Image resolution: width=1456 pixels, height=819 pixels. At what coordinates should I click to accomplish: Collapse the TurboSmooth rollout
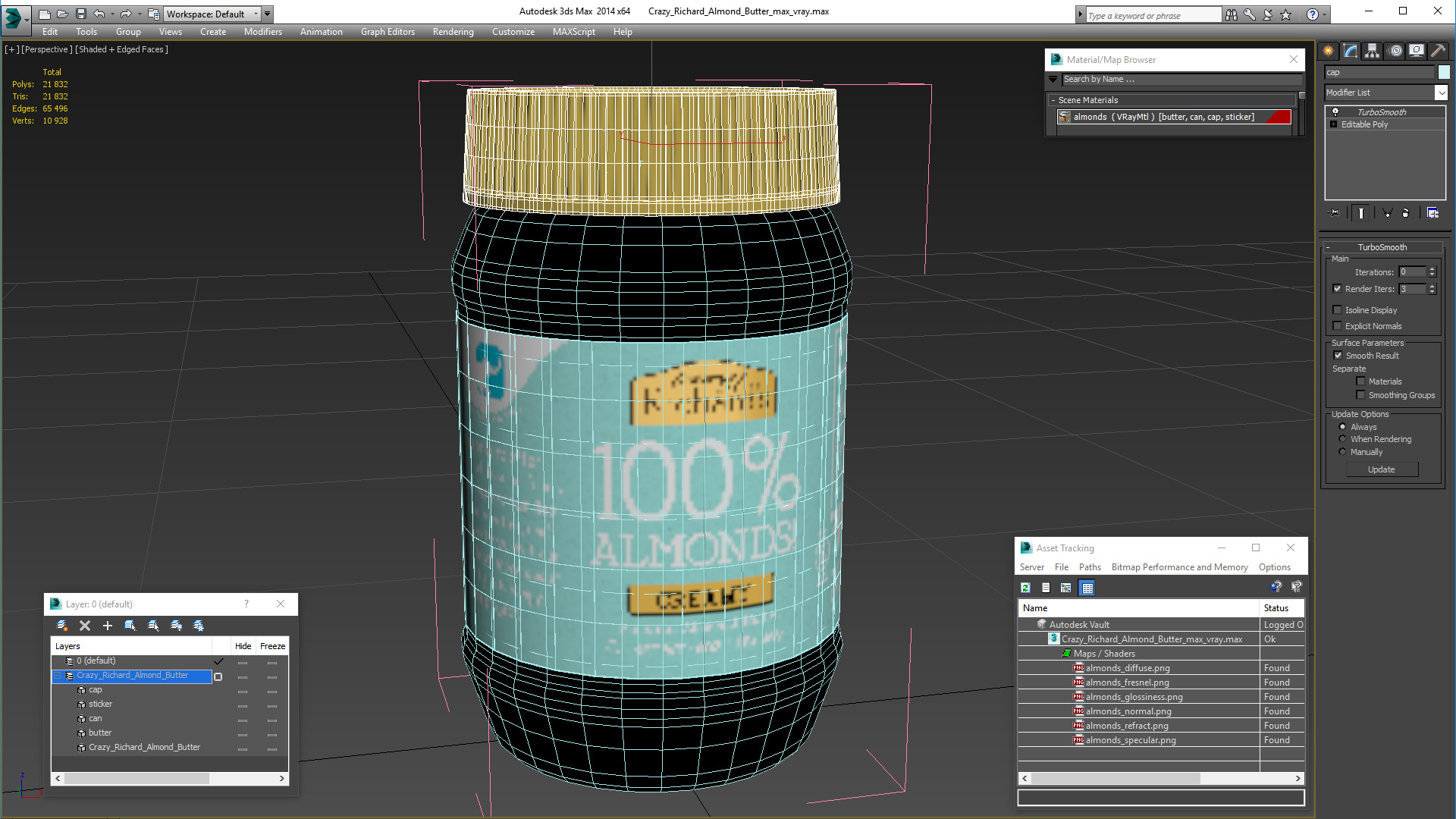pos(1328,247)
